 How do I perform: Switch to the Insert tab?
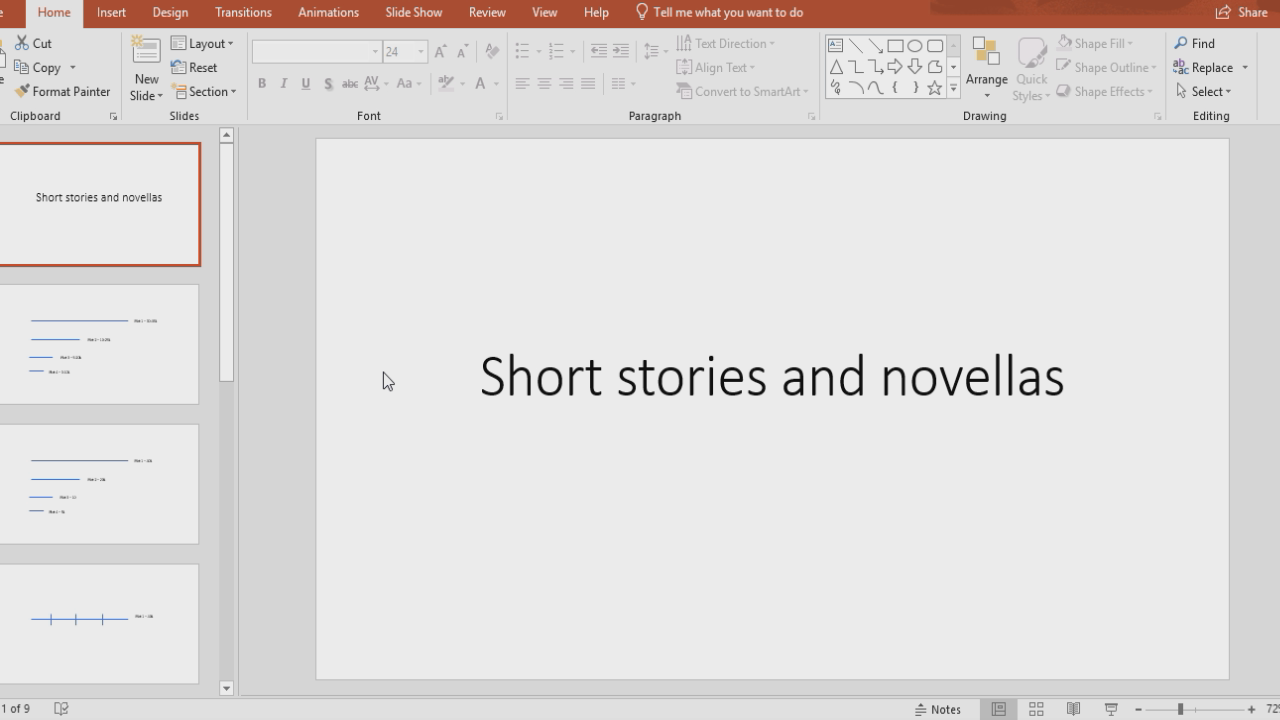point(110,12)
